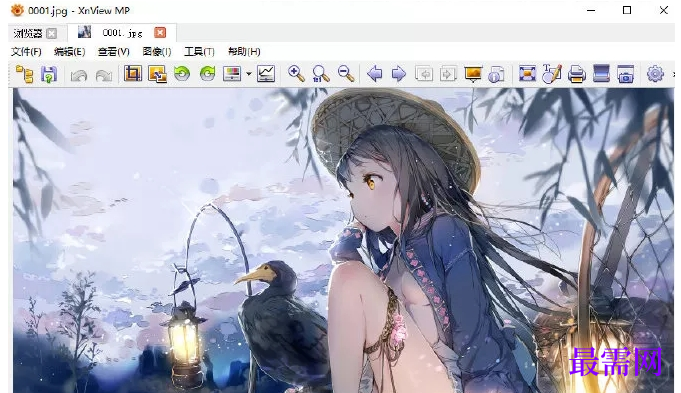681x393 pixels.
Task: Click the XnView MP app logo
Action: 17,10
